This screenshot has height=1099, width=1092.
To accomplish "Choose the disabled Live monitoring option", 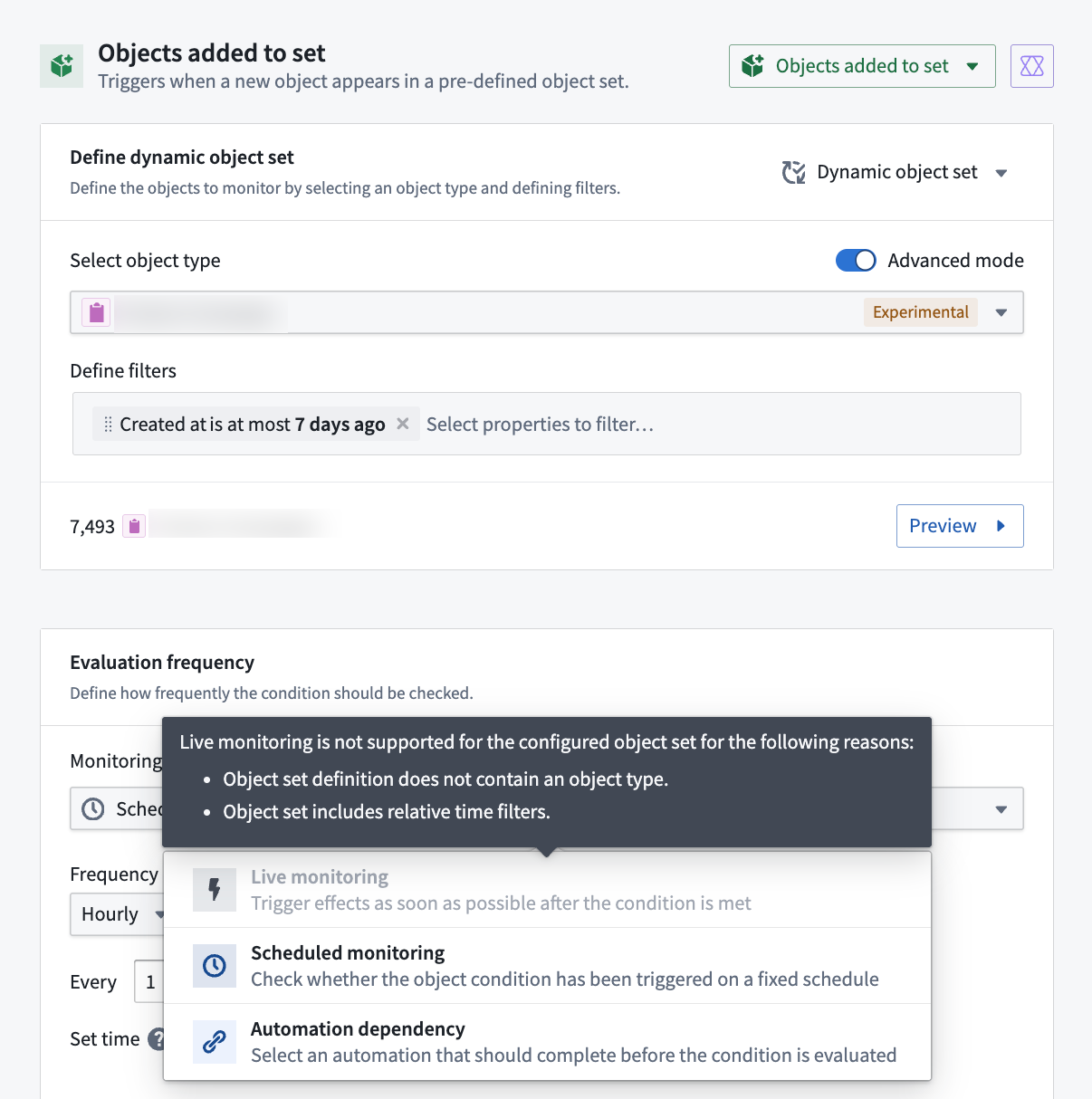I will point(547,890).
